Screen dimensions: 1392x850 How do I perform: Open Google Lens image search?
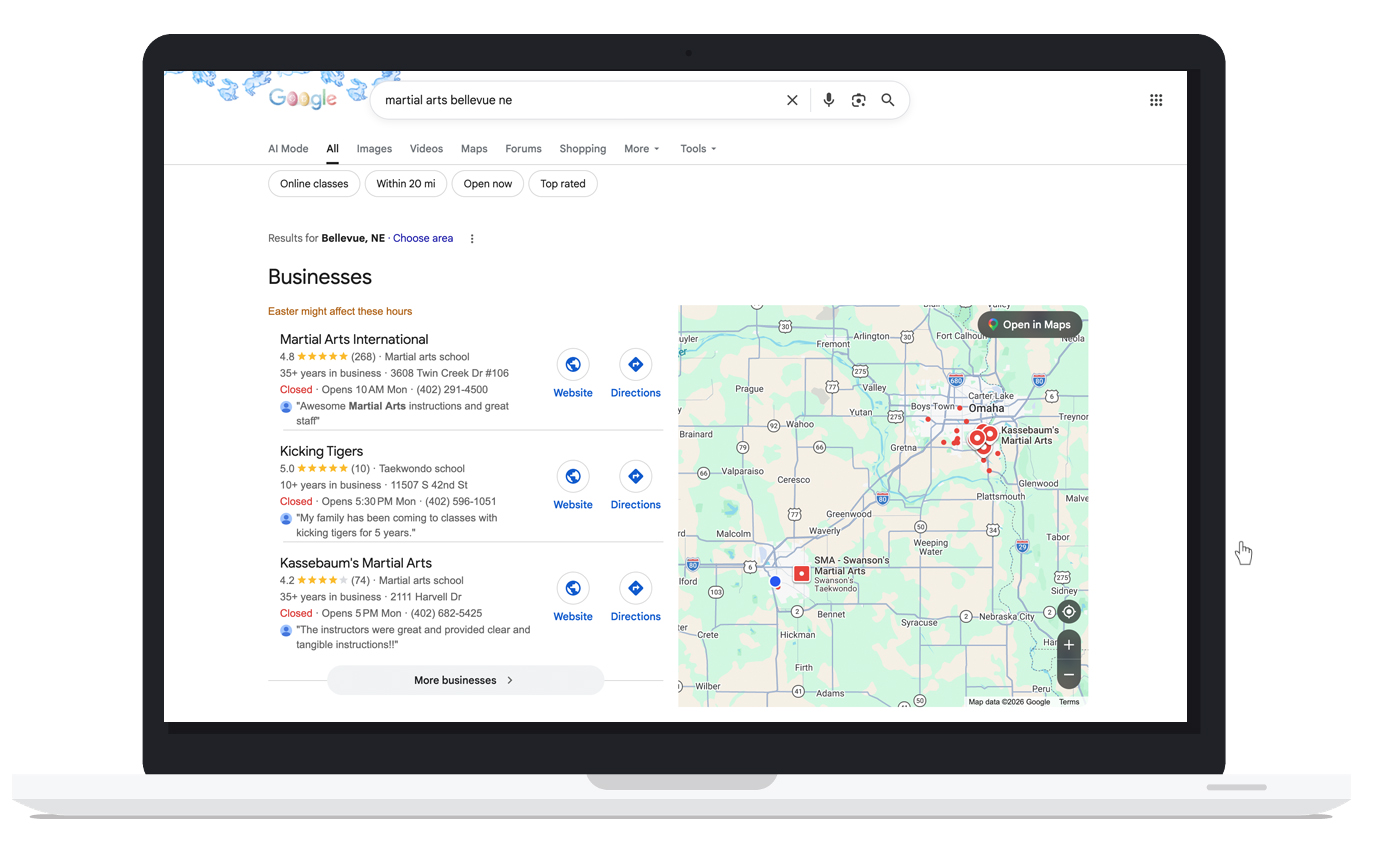pyautogui.click(x=858, y=100)
